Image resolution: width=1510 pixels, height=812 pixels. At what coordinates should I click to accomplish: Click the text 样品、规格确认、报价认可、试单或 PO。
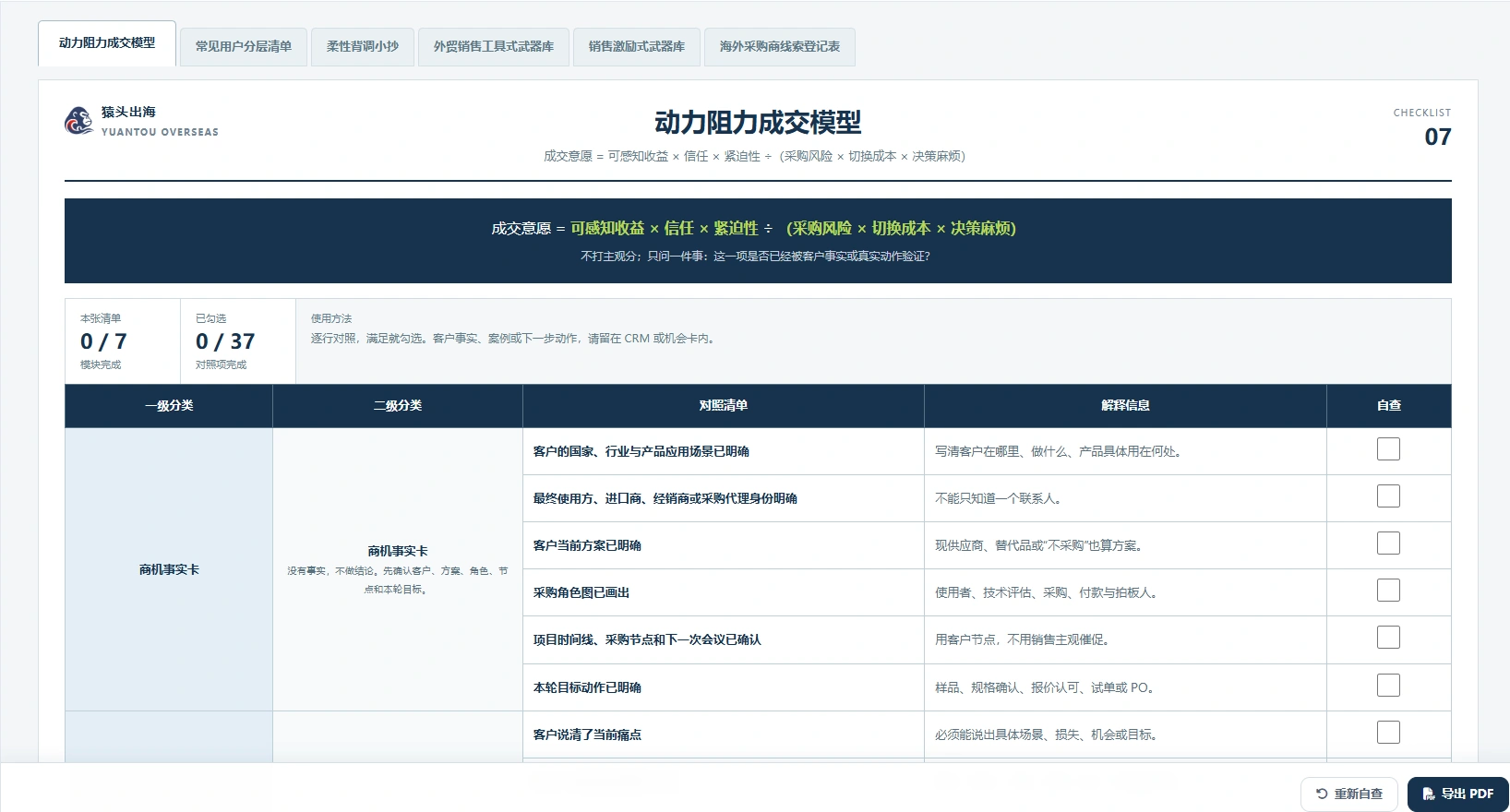pyautogui.click(x=1047, y=687)
